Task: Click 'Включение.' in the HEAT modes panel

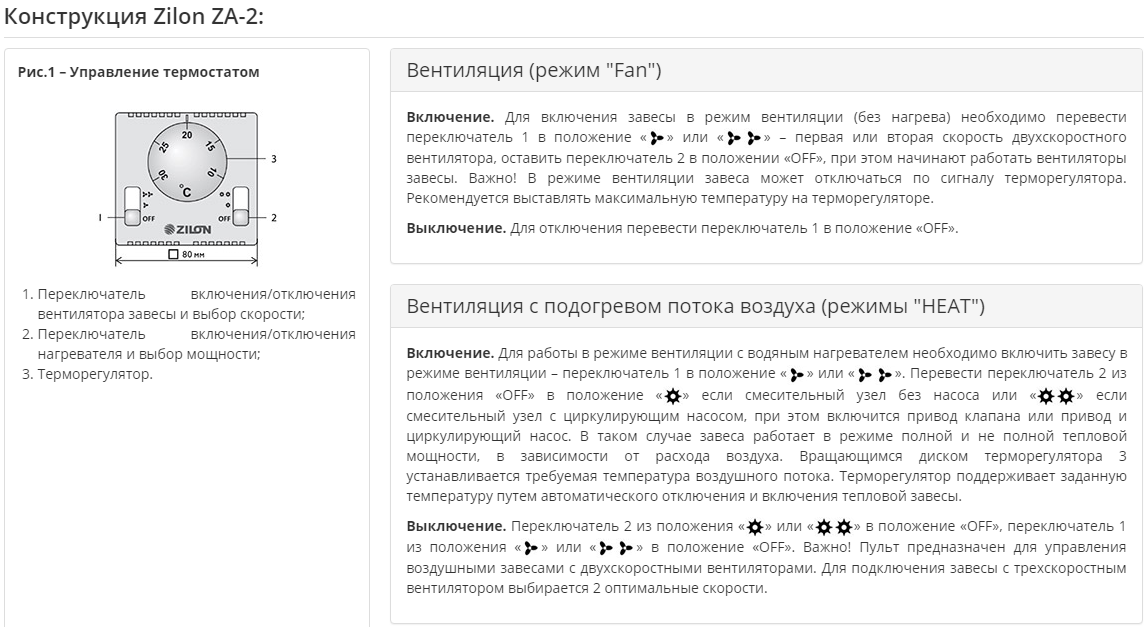Action: 450,353
